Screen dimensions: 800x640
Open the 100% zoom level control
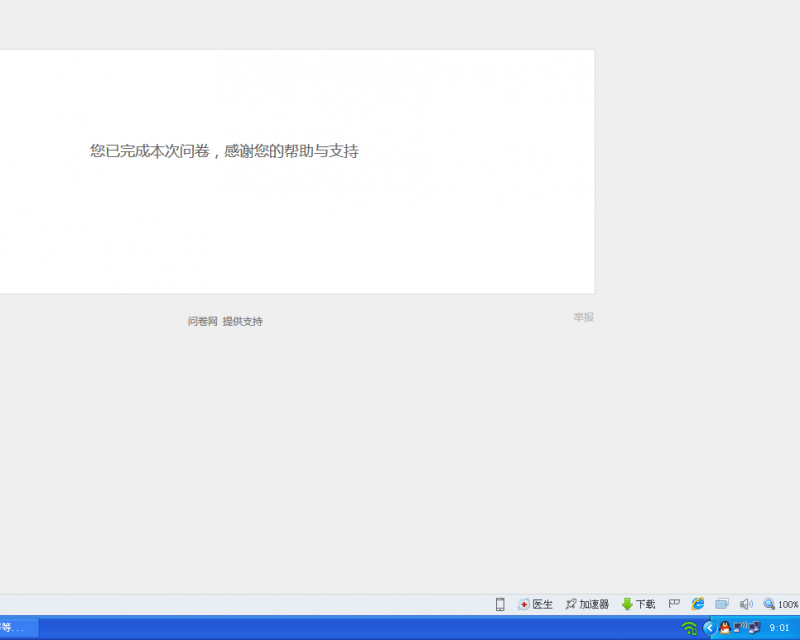coord(781,604)
